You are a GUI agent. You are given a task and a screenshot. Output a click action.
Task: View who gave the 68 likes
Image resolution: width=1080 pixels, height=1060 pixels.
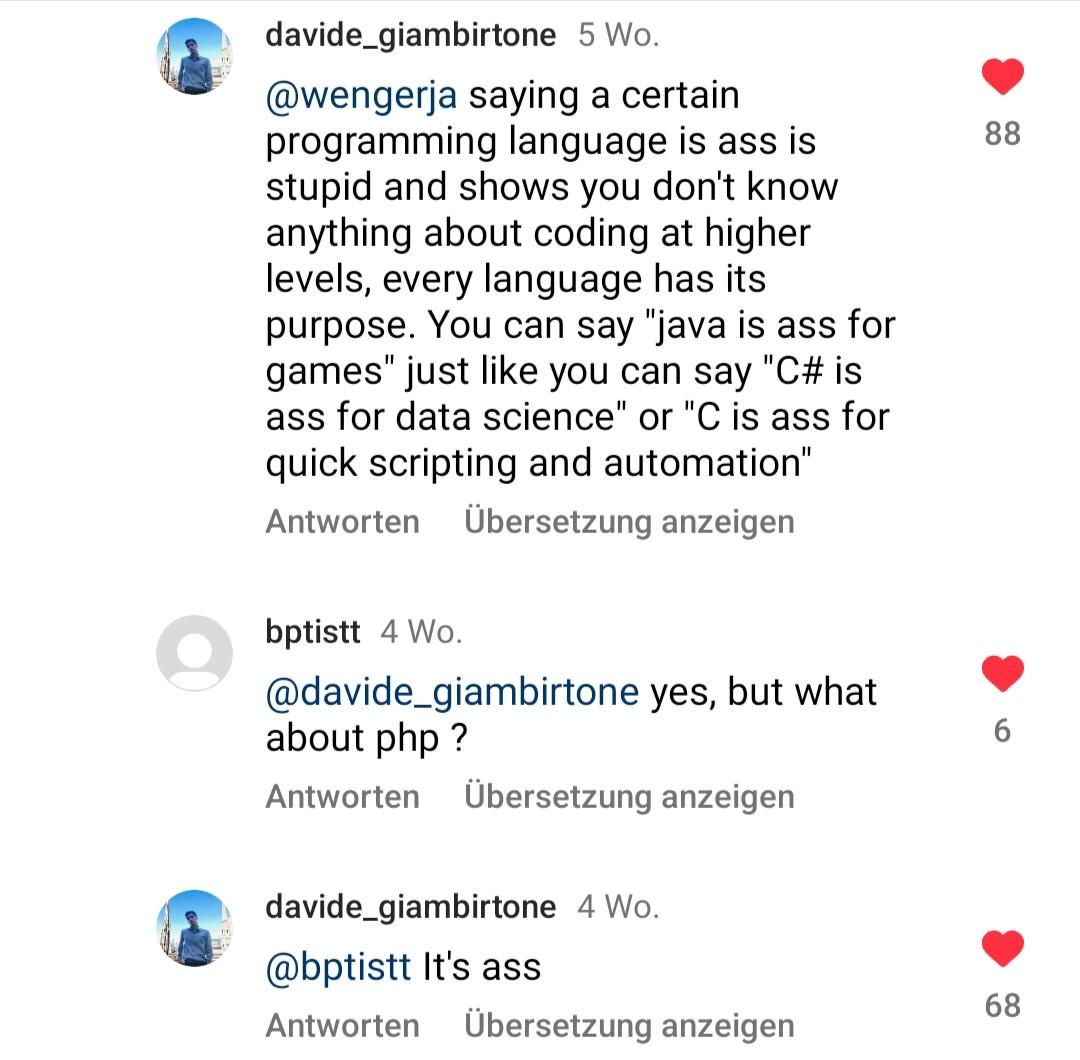[1002, 1006]
